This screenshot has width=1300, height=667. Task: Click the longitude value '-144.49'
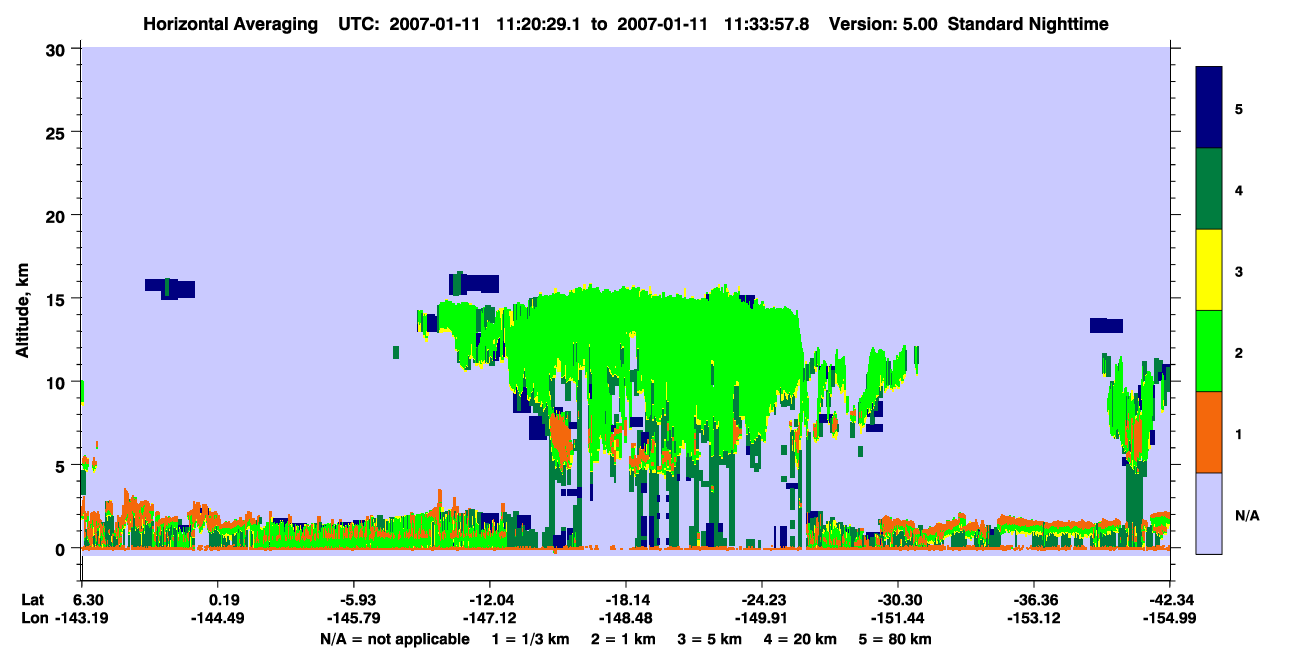coord(218,618)
